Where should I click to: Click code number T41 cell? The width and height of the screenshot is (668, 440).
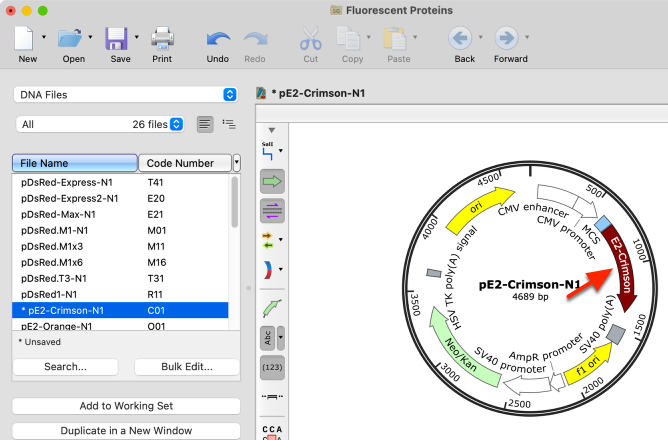coord(155,182)
